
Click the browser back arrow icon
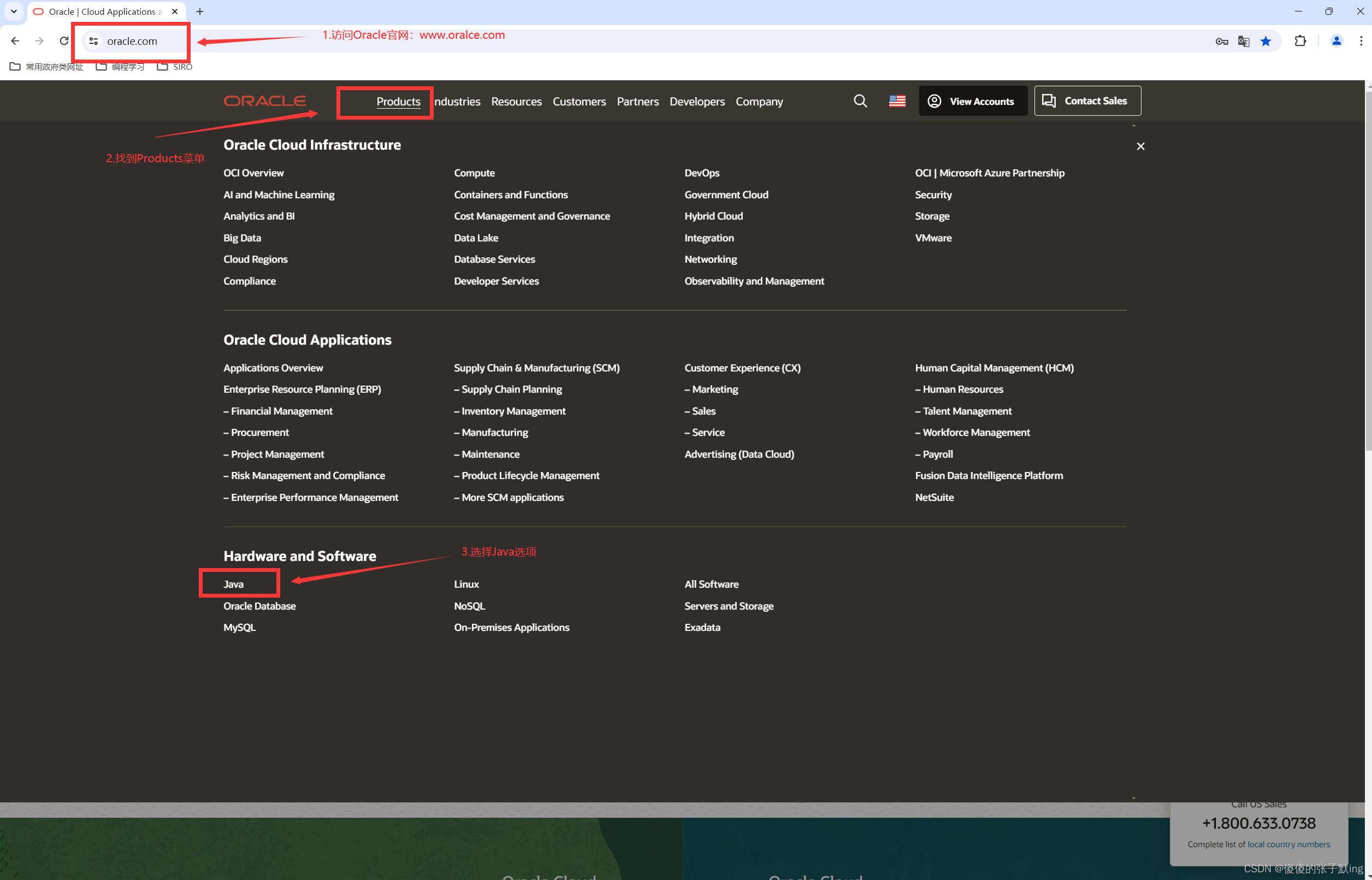pyautogui.click(x=15, y=41)
